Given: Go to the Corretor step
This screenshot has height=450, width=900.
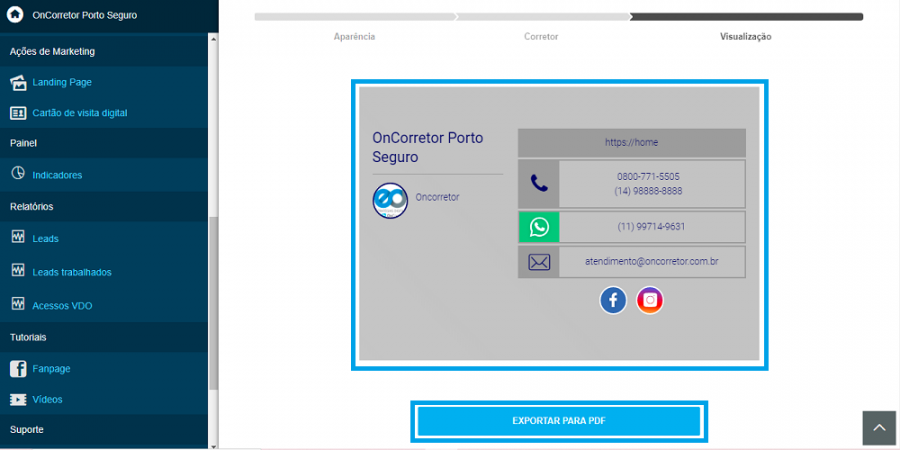Looking at the screenshot, I should pos(541,37).
